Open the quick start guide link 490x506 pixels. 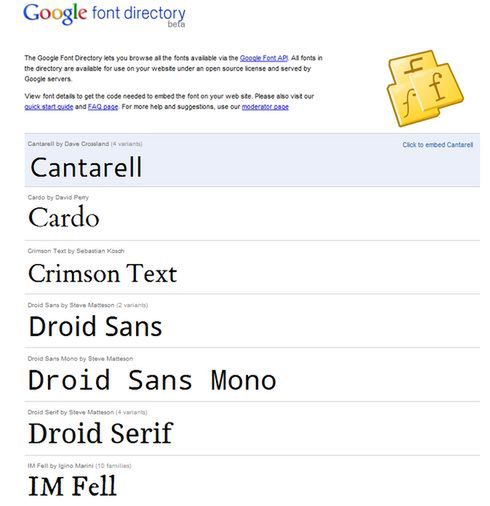pyautogui.click(x=49, y=107)
